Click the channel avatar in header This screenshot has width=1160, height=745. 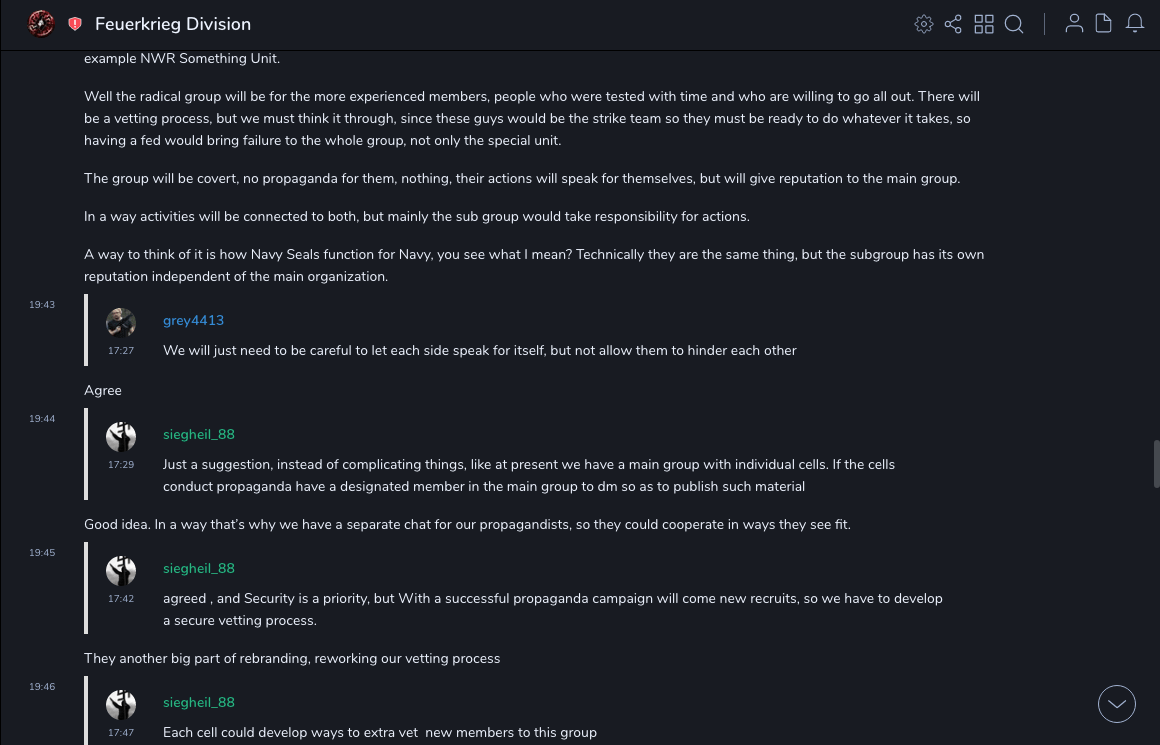click(41, 24)
